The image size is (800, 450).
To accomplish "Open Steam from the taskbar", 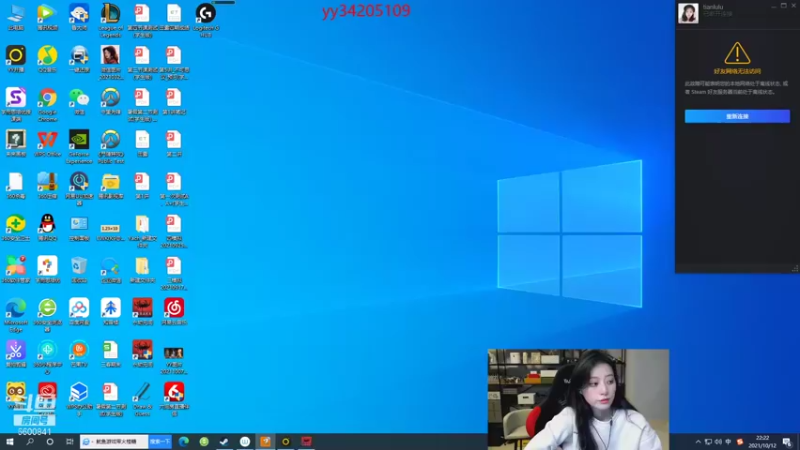I will (x=224, y=442).
